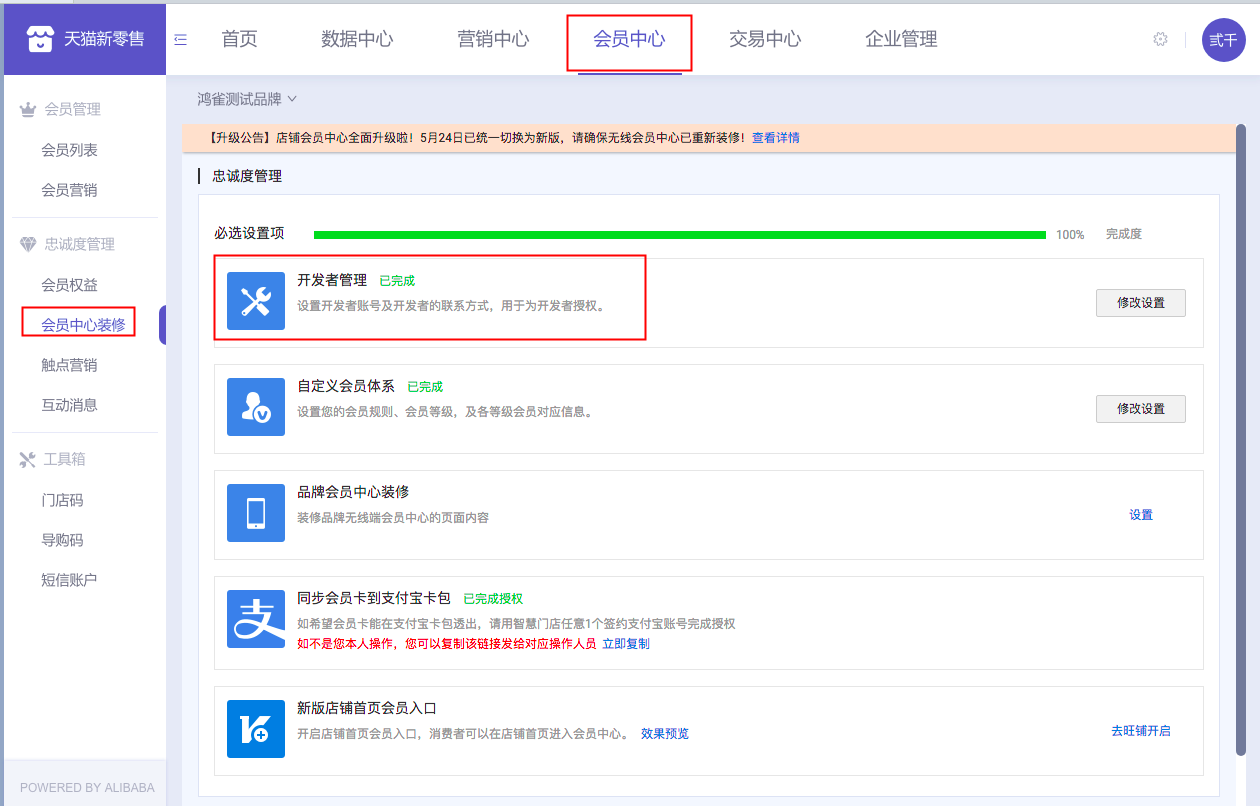1260x806 pixels.
Task: Click the crown icon beside 会员管理
Action: click(x=28, y=109)
